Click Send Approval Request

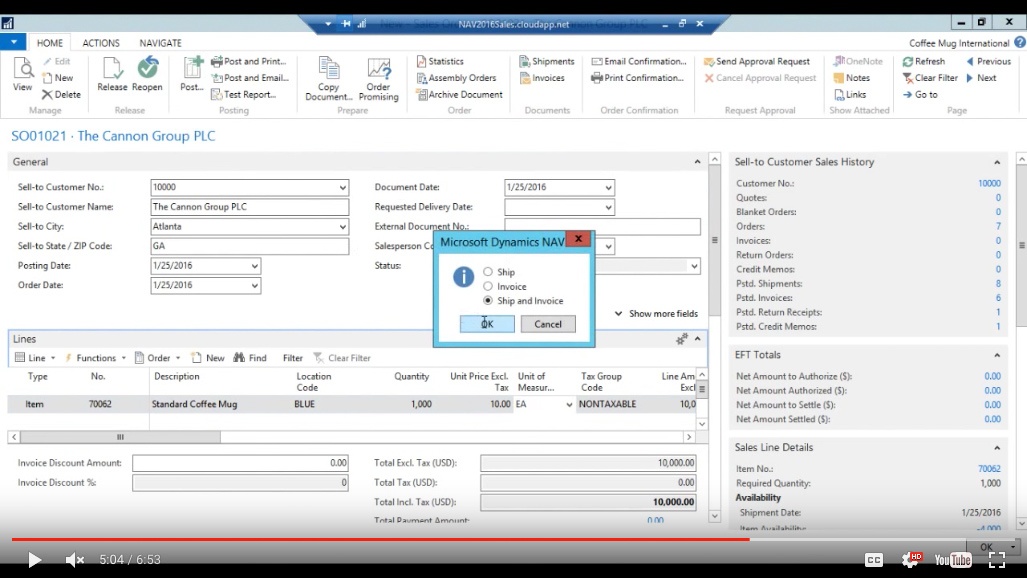757,61
